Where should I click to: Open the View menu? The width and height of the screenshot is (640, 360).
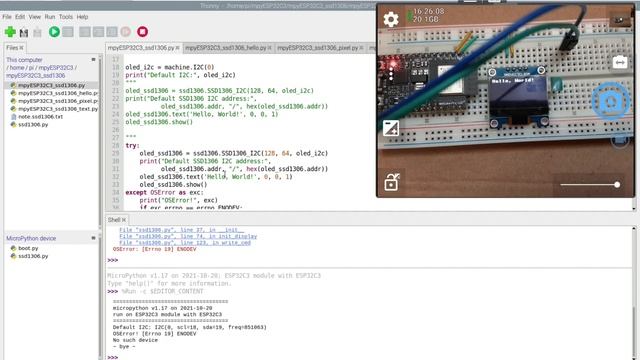pyautogui.click(x=35, y=17)
